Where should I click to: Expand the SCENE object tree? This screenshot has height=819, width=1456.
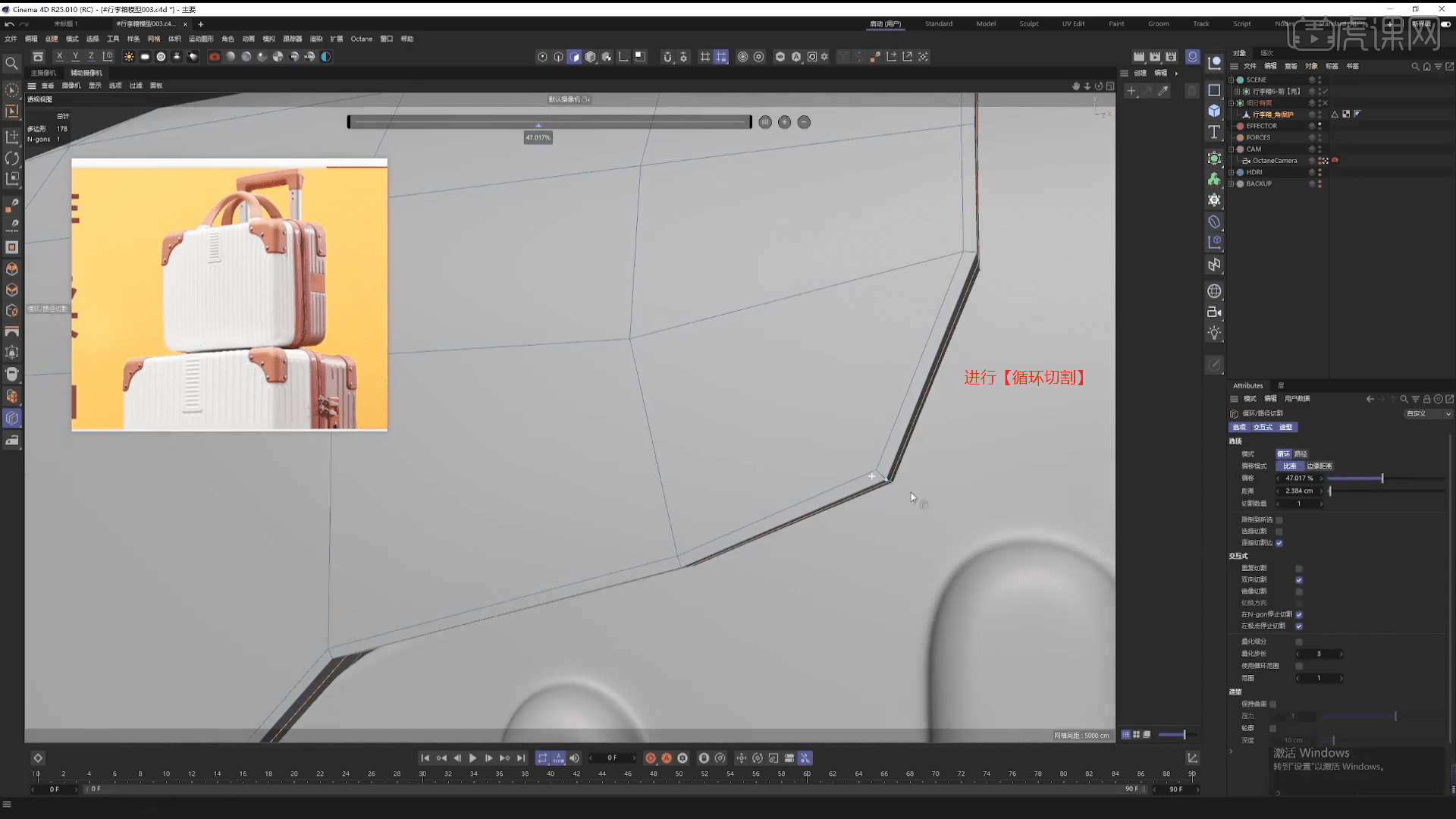pyautogui.click(x=1232, y=80)
